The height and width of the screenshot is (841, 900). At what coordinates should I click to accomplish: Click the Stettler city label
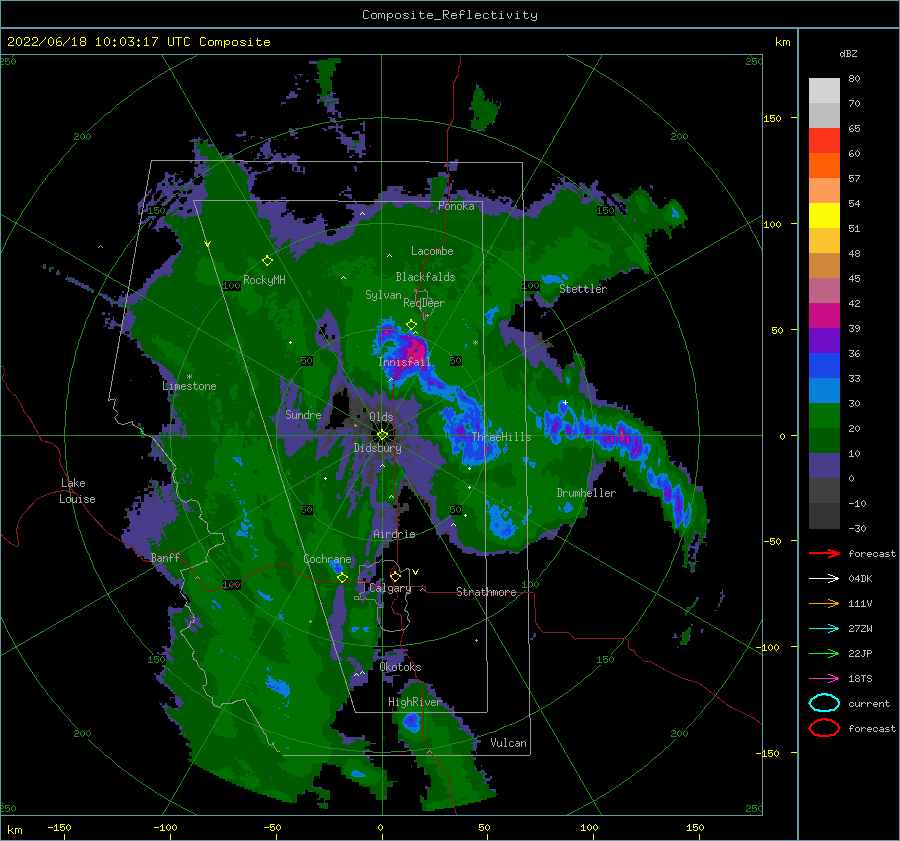pos(583,289)
